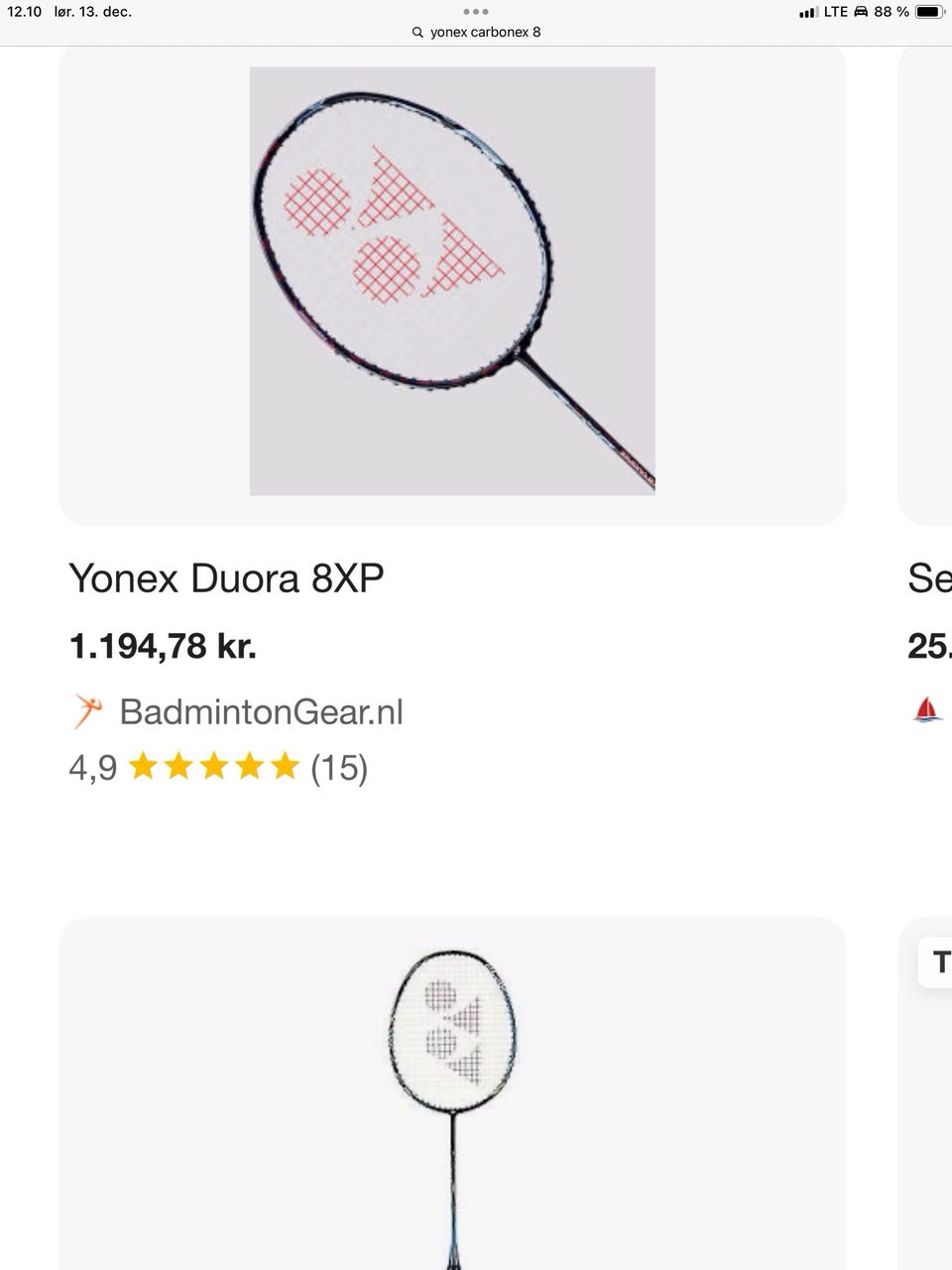This screenshot has width=952, height=1270.
Task: Tap the battery icon in status bar
Action: (928, 12)
